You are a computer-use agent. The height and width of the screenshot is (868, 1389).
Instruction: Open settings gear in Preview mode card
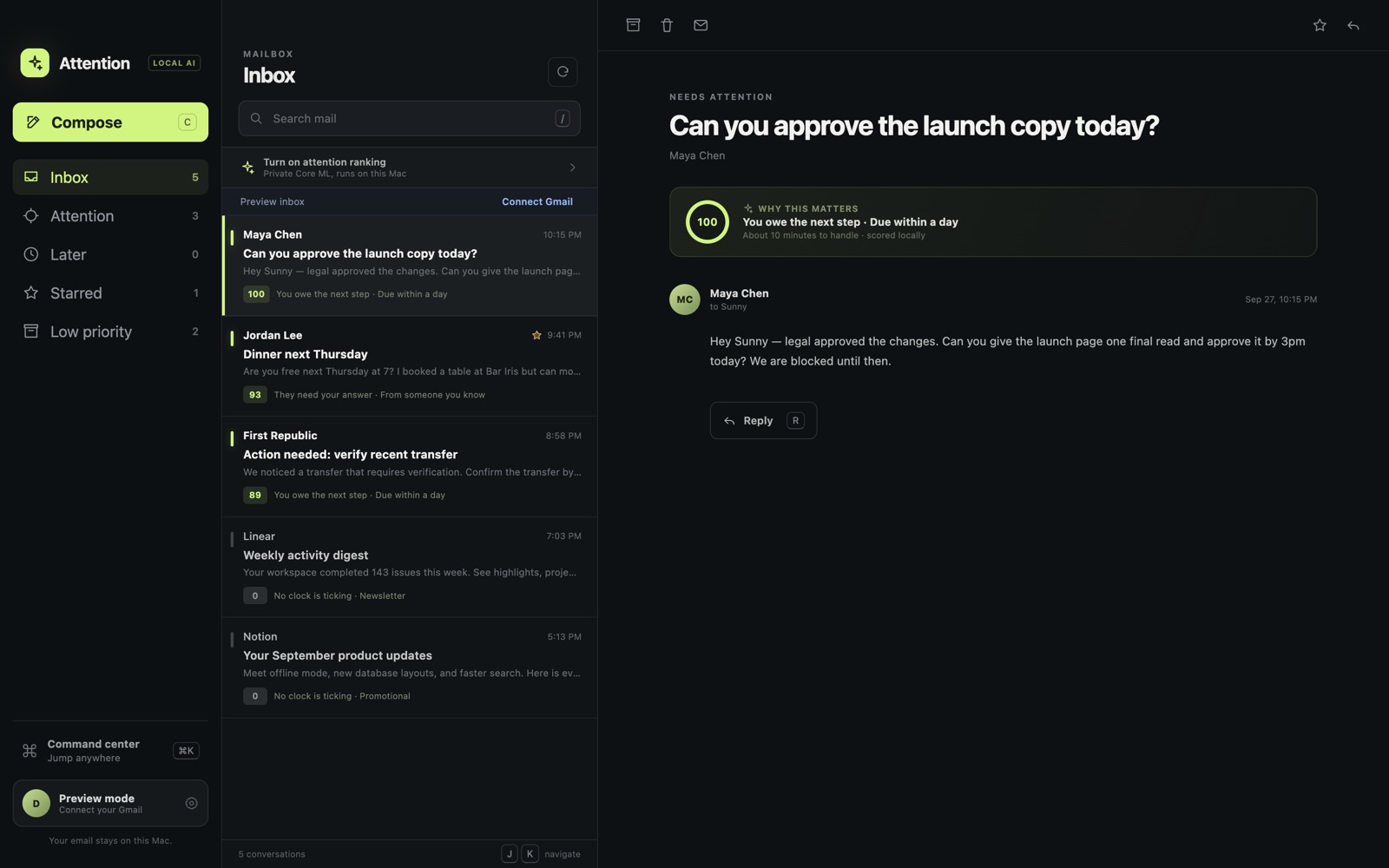191,804
